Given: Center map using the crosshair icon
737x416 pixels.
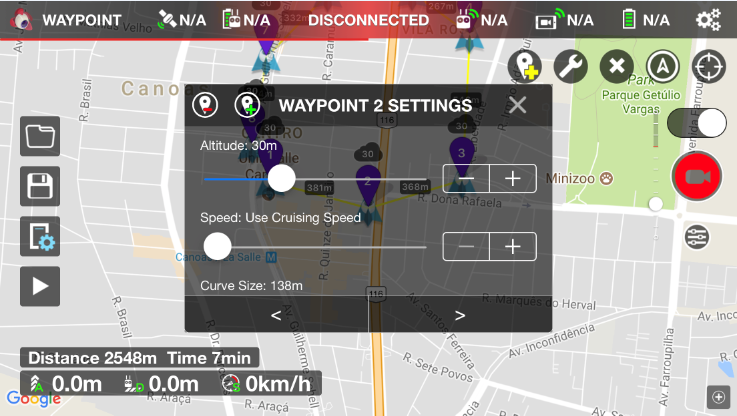Looking at the screenshot, I should point(709,66).
